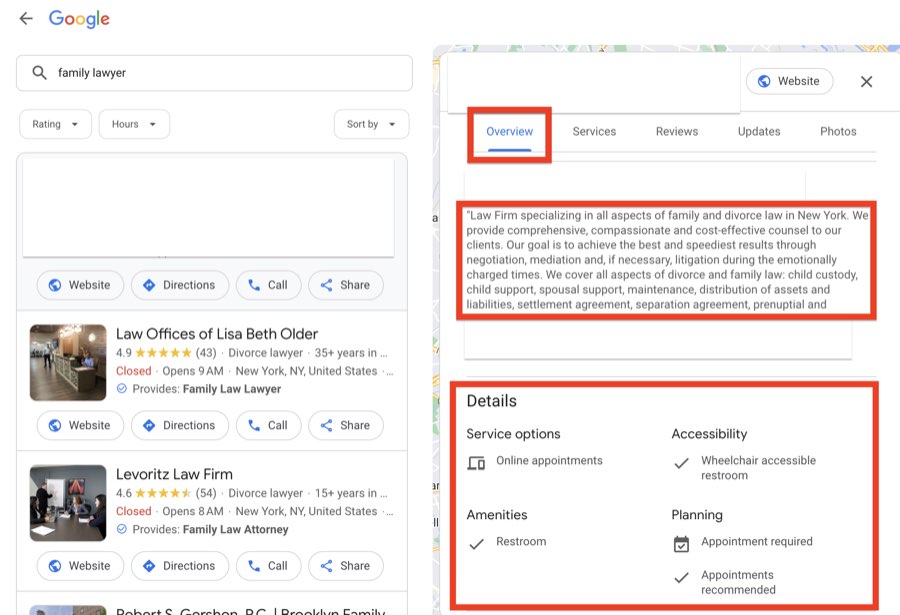Screen dimensions: 900x615
Task: Go back using the left arrow
Action: pyautogui.click(x=26, y=18)
